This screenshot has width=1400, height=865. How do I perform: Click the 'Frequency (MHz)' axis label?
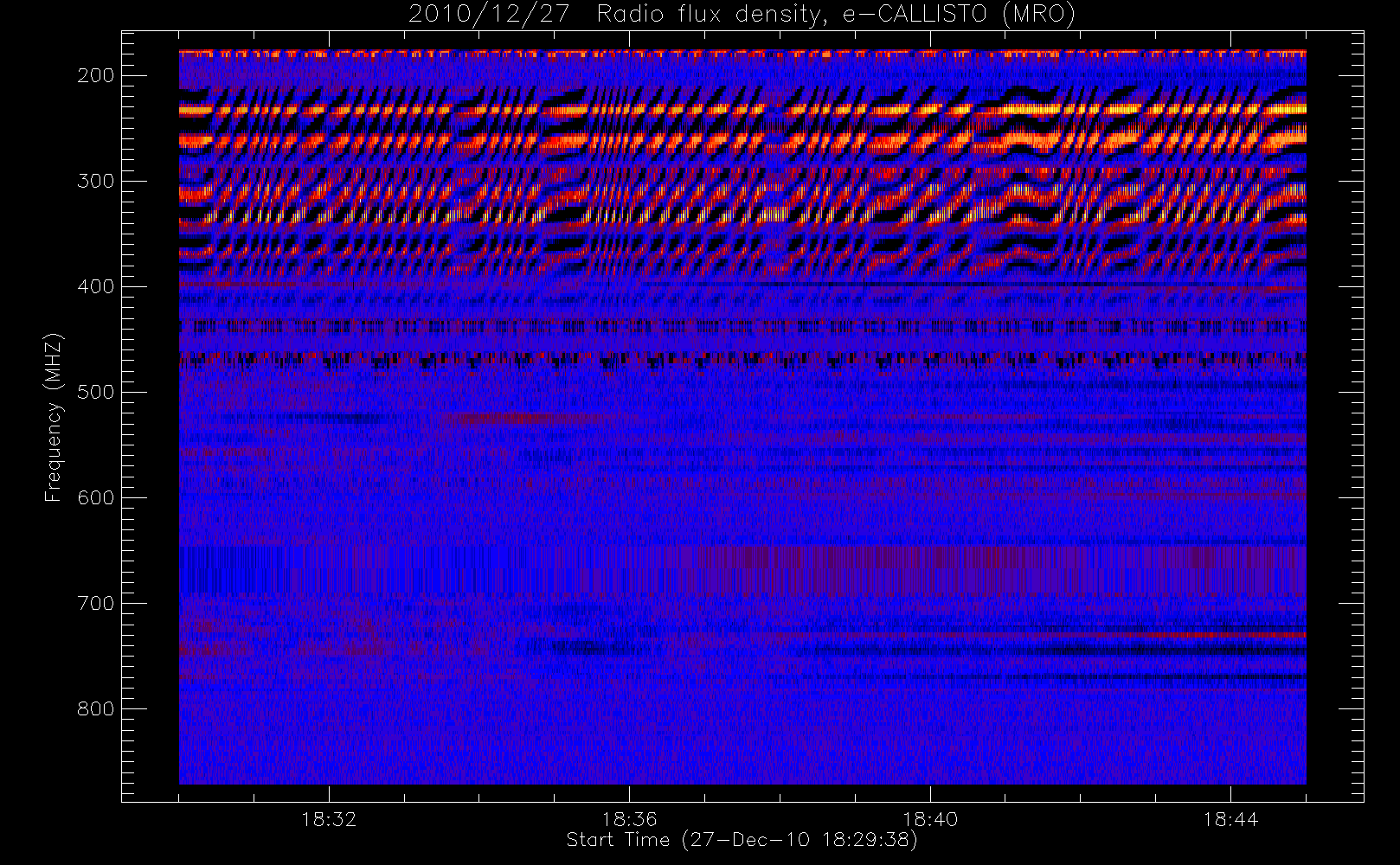point(54,417)
